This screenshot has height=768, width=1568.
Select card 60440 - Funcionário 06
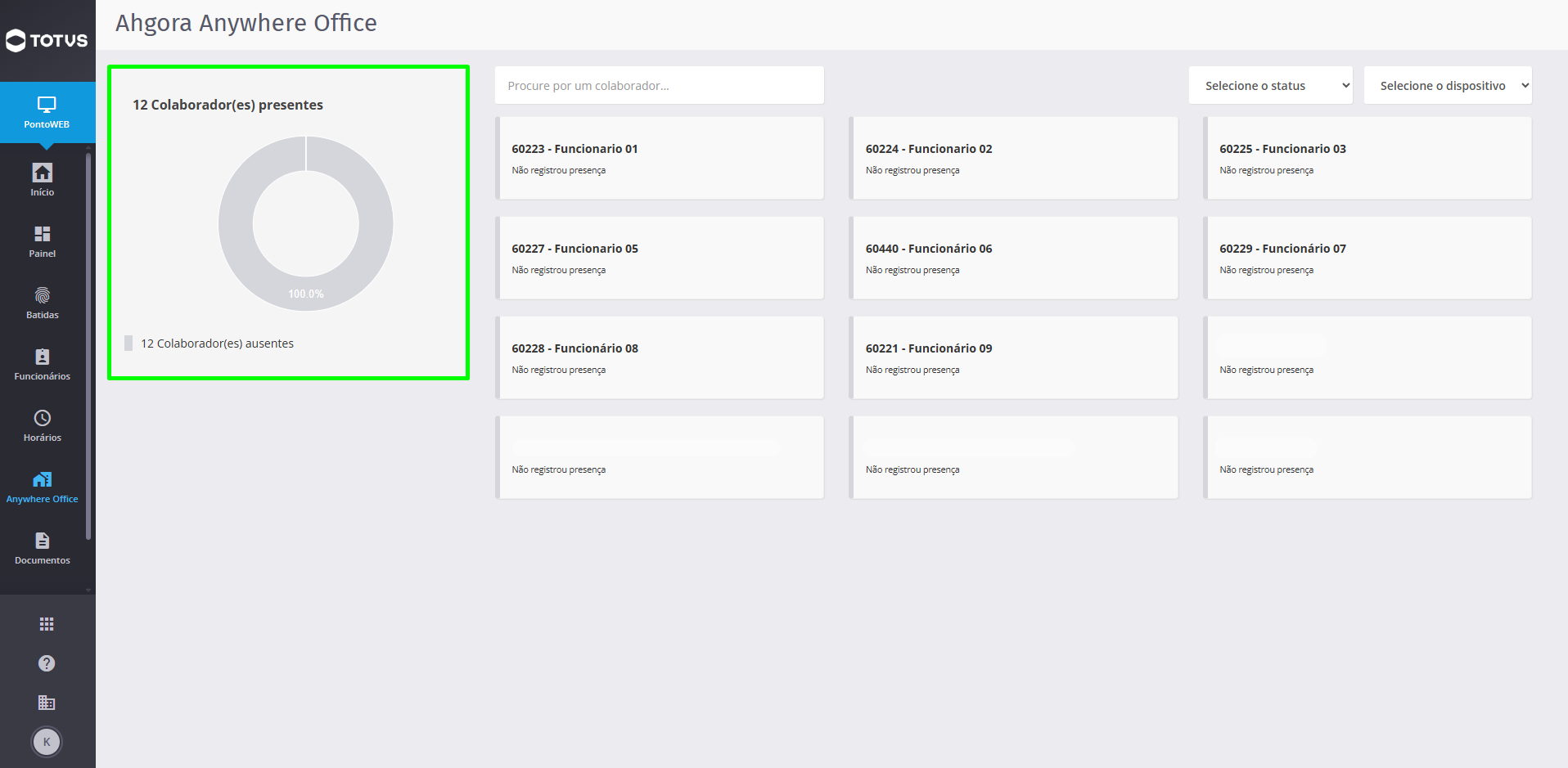(x=1013, y=258)
